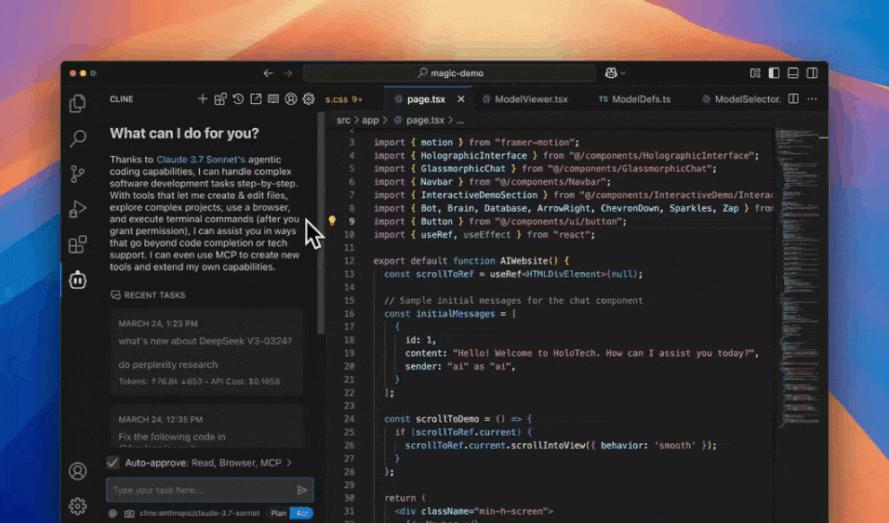The height and width of the screenshot is (523, 889).
Task: Click 'MARCH 24, 1:23 PM' task timestamp
Action: (x=158, y=324)
